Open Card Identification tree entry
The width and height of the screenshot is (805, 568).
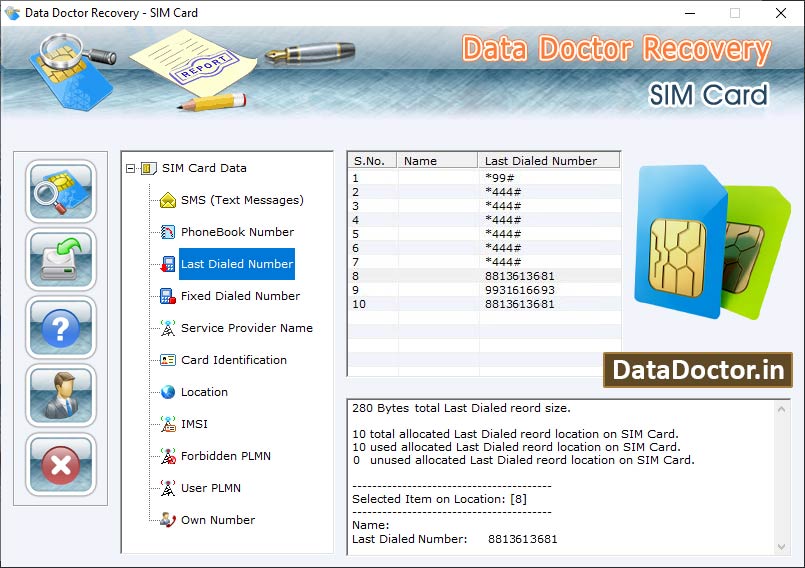[x=234, y=360]
